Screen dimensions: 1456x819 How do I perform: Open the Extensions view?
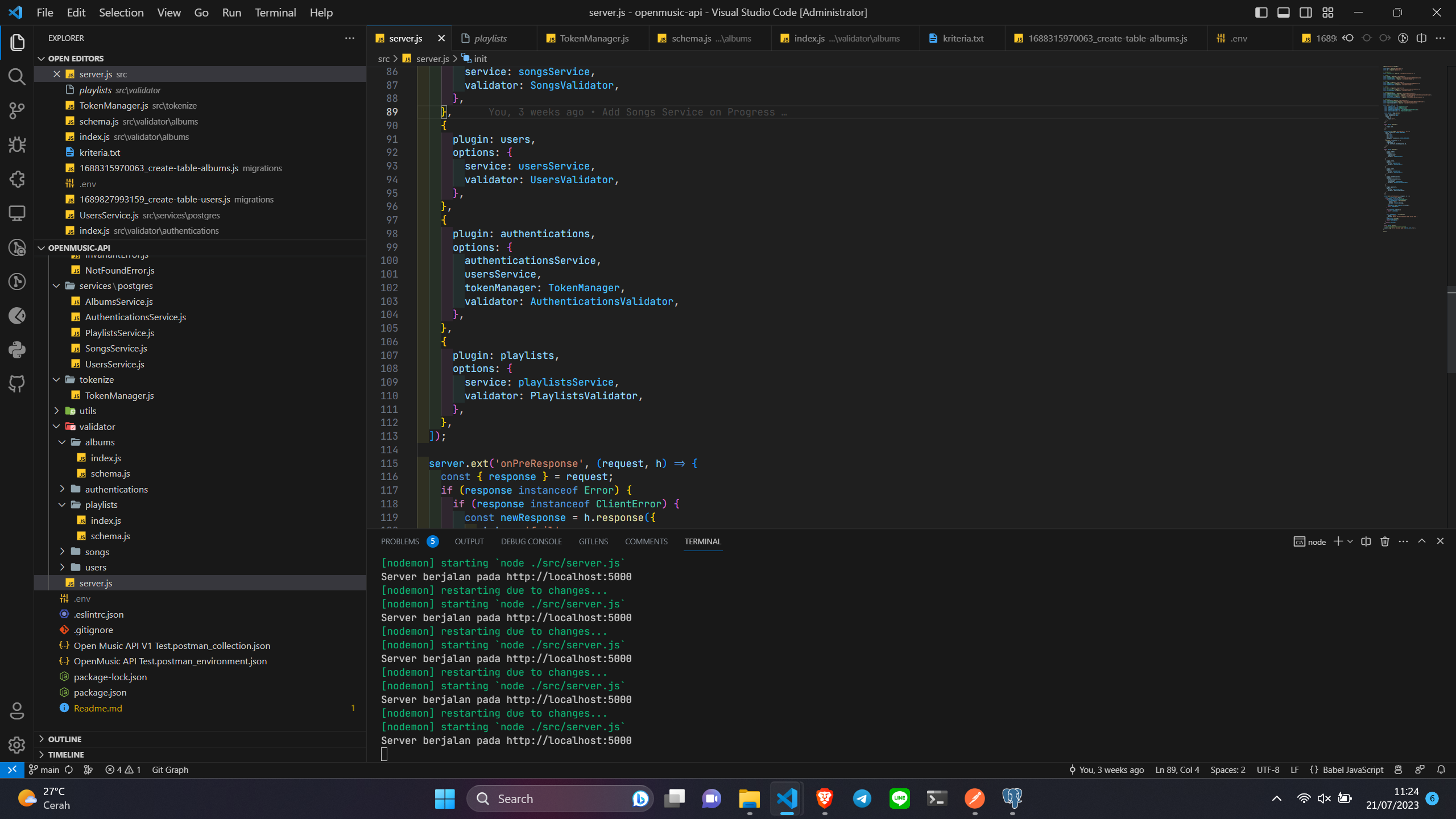pyautogui.click(x=17, y=179)
